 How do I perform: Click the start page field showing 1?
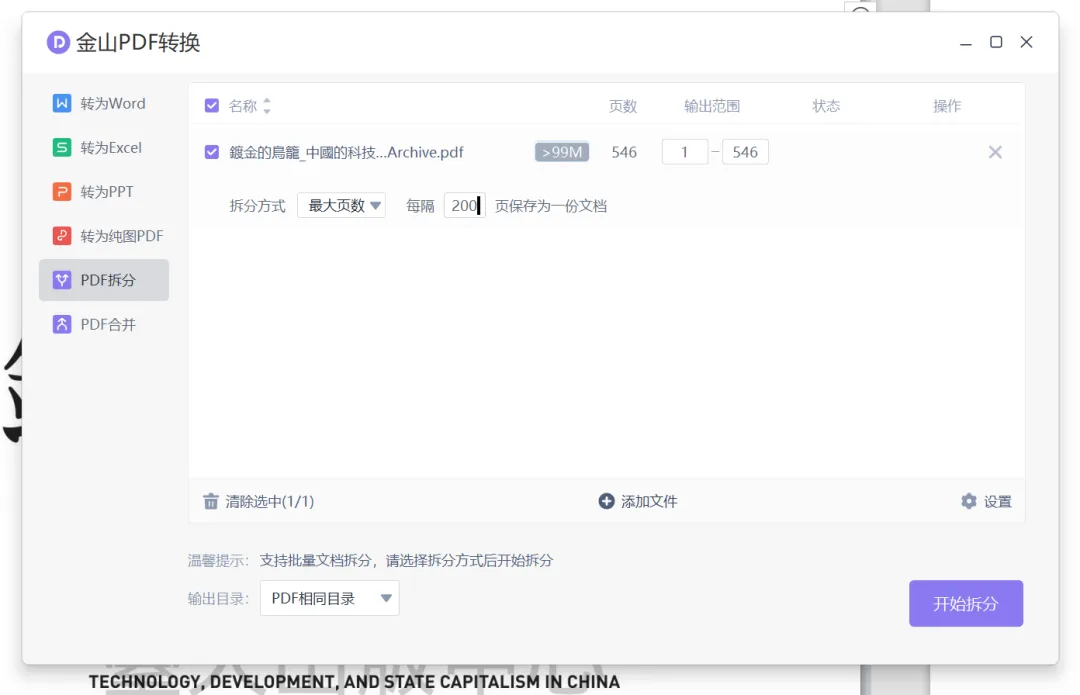click(x=685, y=152)
